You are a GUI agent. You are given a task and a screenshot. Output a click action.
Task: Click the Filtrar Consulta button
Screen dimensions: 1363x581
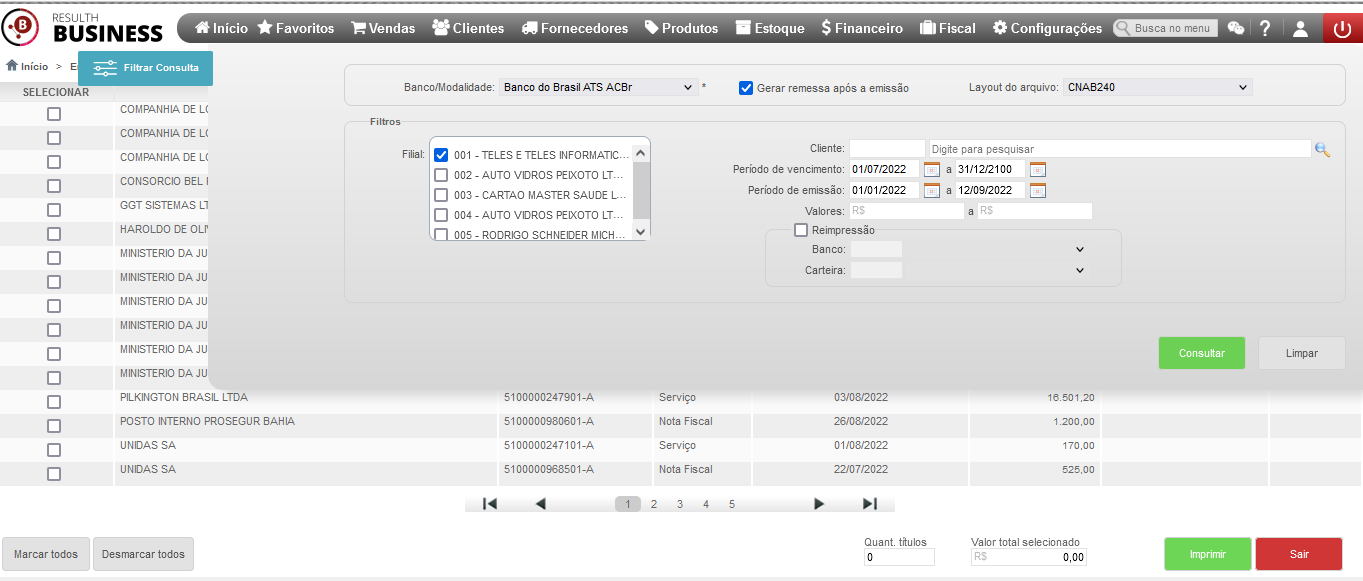[x=146, y=68]
